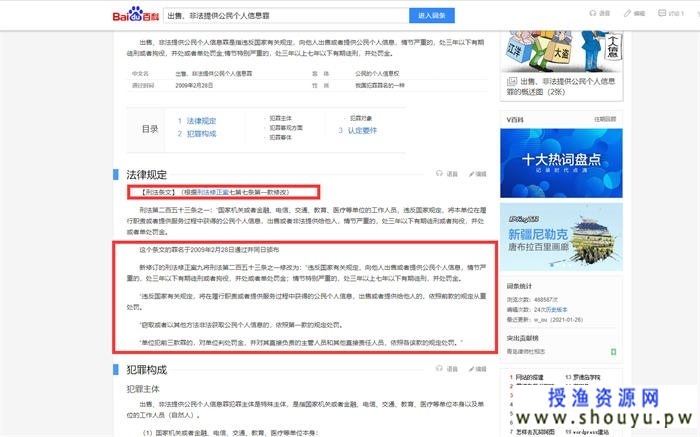Jump to 法律规定 in the table of contents

click(x=198, y=120)
